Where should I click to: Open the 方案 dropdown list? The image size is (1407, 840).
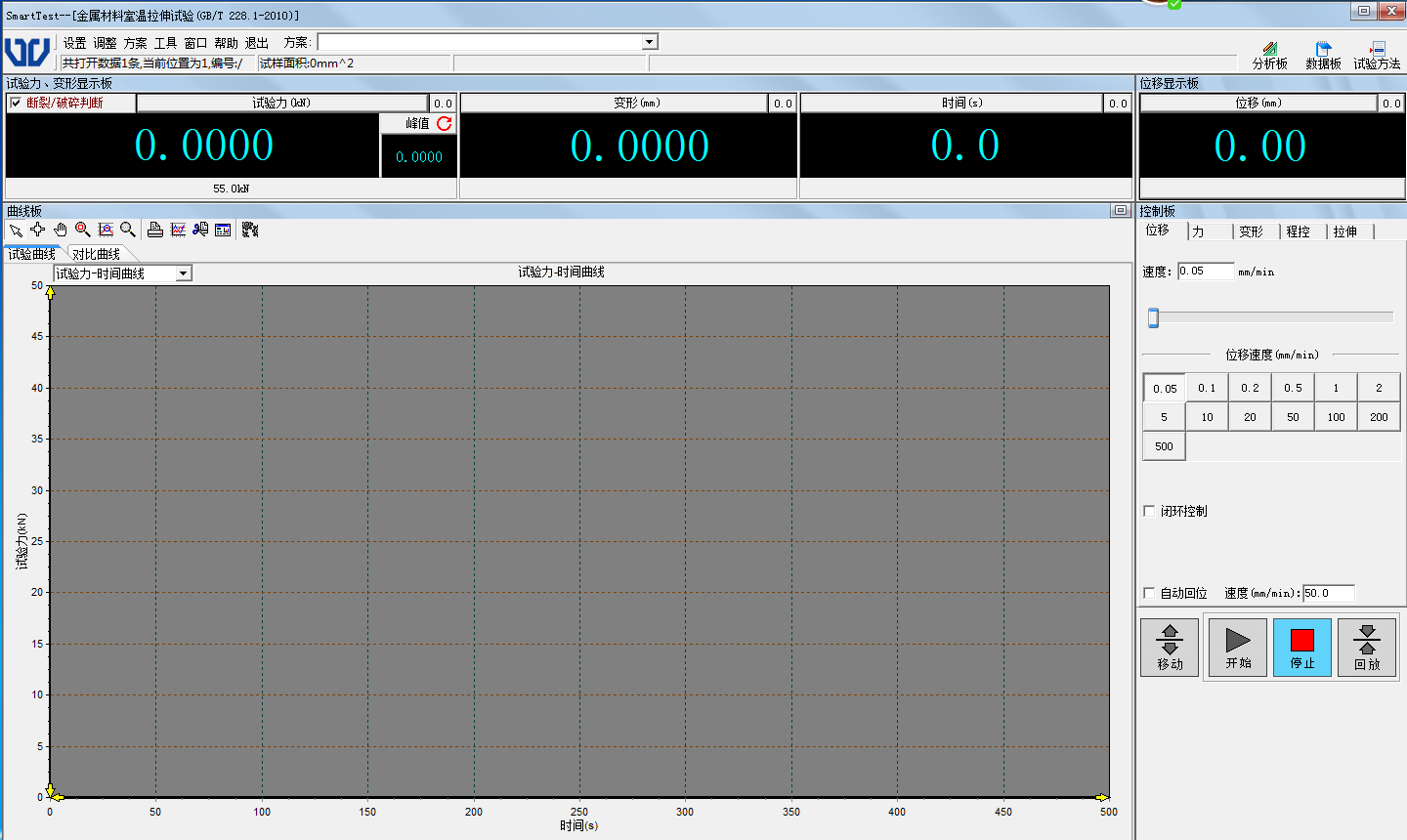pyautogui.click(x=649, y=42)
